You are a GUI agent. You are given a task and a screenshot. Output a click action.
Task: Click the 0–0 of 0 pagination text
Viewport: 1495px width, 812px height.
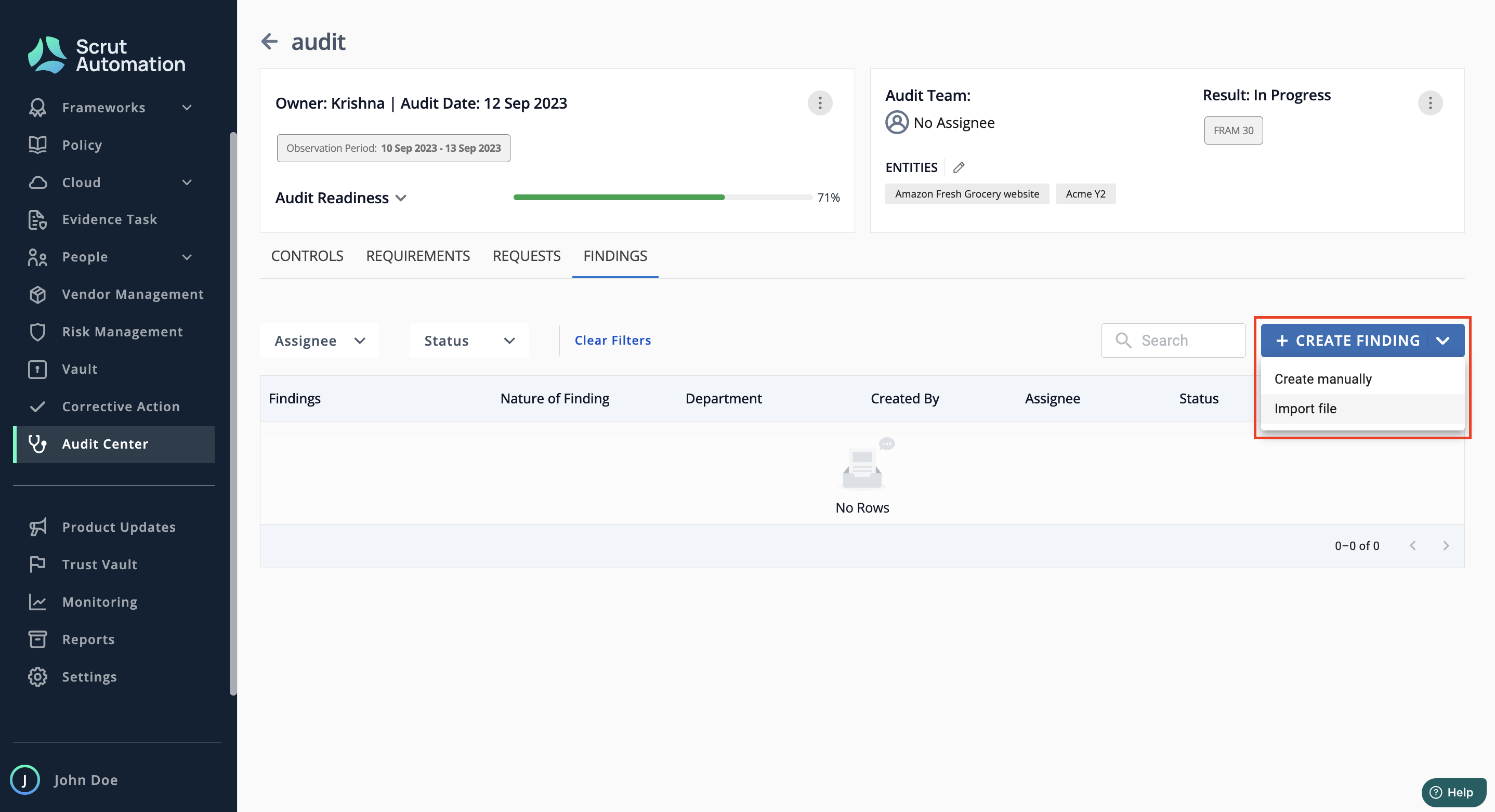[1357, 546]
